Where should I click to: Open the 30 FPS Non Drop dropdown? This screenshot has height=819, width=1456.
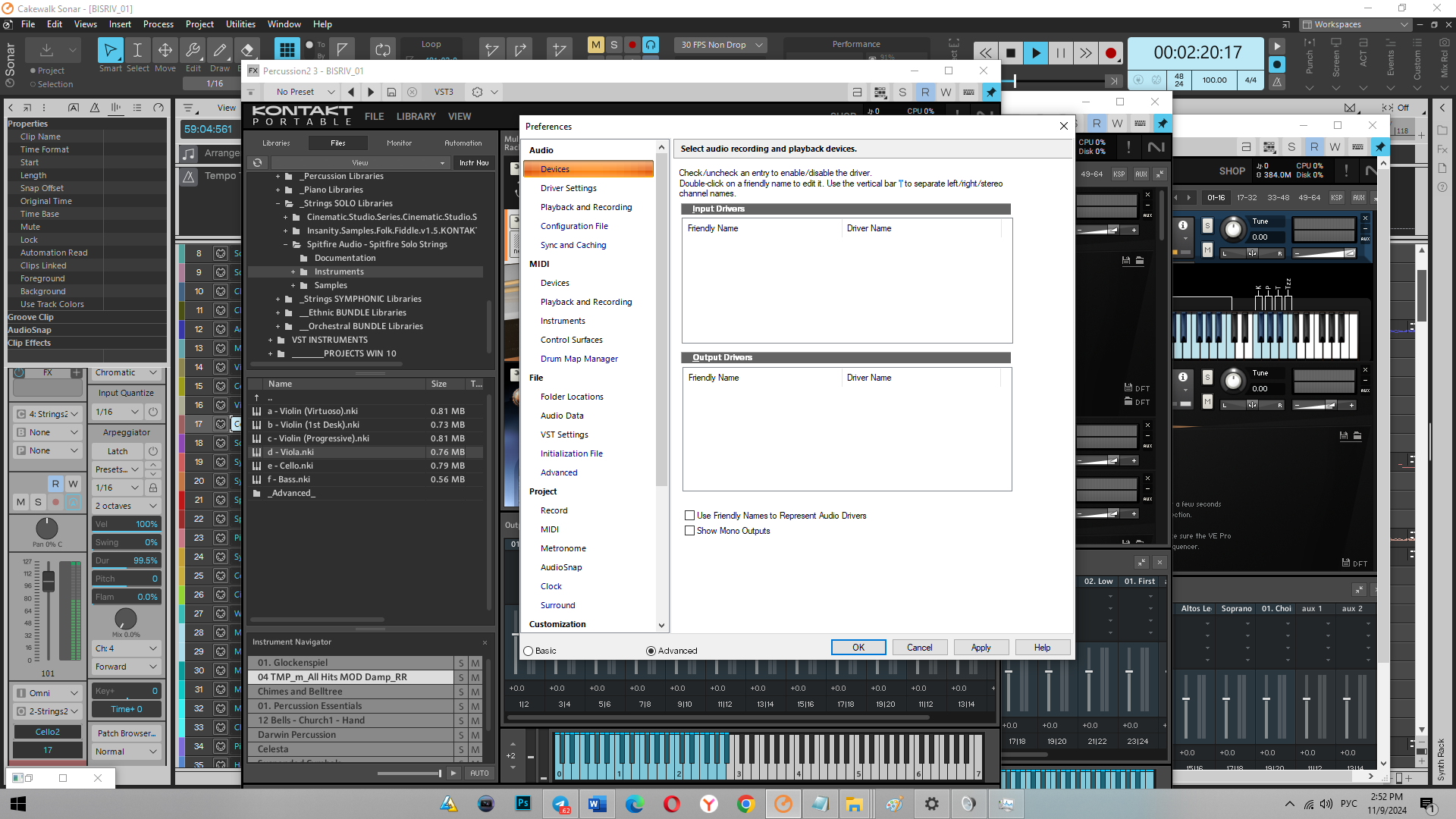coord(720,45)
